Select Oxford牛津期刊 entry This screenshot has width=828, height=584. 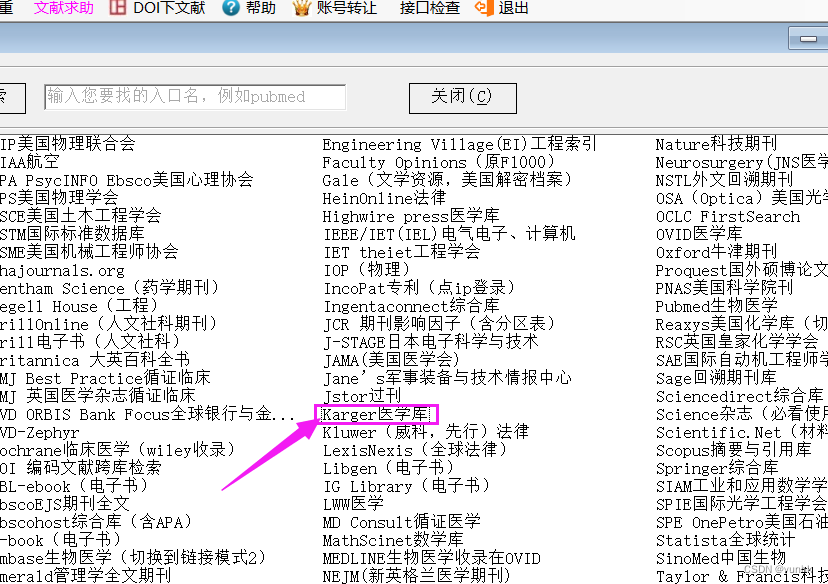click(716, 251)
